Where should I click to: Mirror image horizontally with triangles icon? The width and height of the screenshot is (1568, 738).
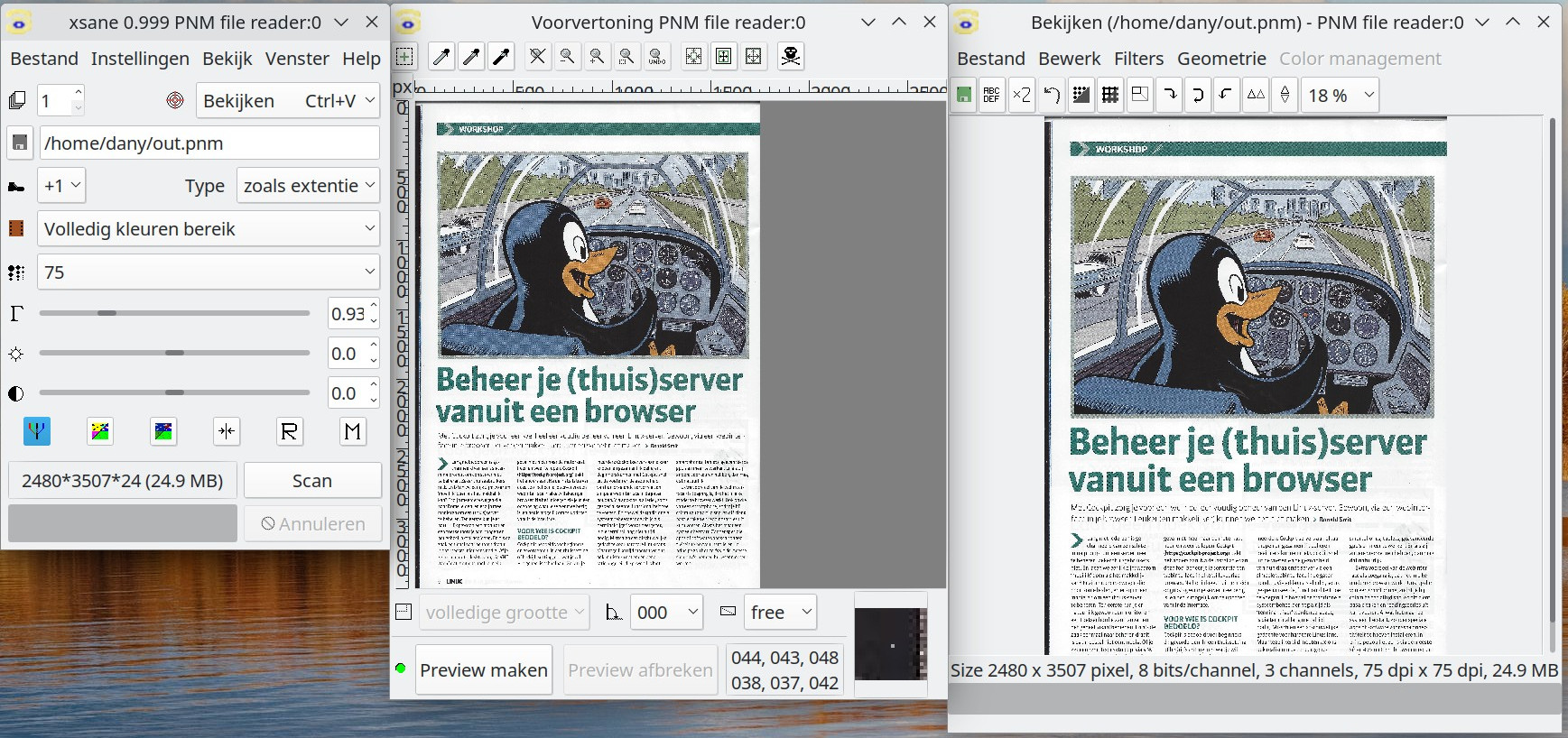click(1256, 95)
